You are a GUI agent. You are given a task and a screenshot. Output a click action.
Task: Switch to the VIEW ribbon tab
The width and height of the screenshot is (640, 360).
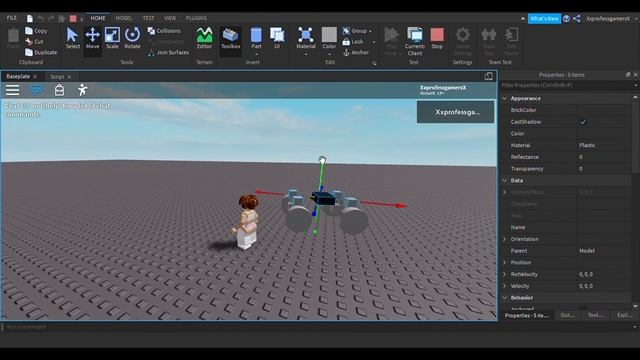point(170,18)
